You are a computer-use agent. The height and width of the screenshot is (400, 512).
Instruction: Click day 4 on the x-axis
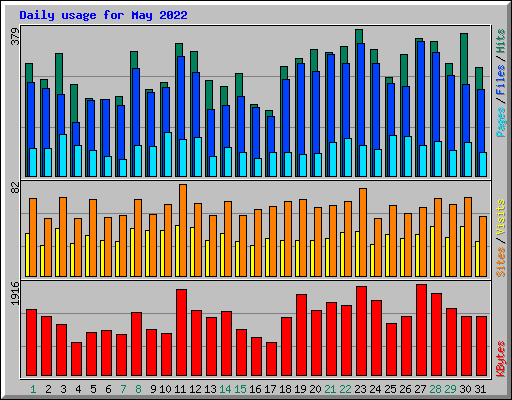(x=78, y=389)
